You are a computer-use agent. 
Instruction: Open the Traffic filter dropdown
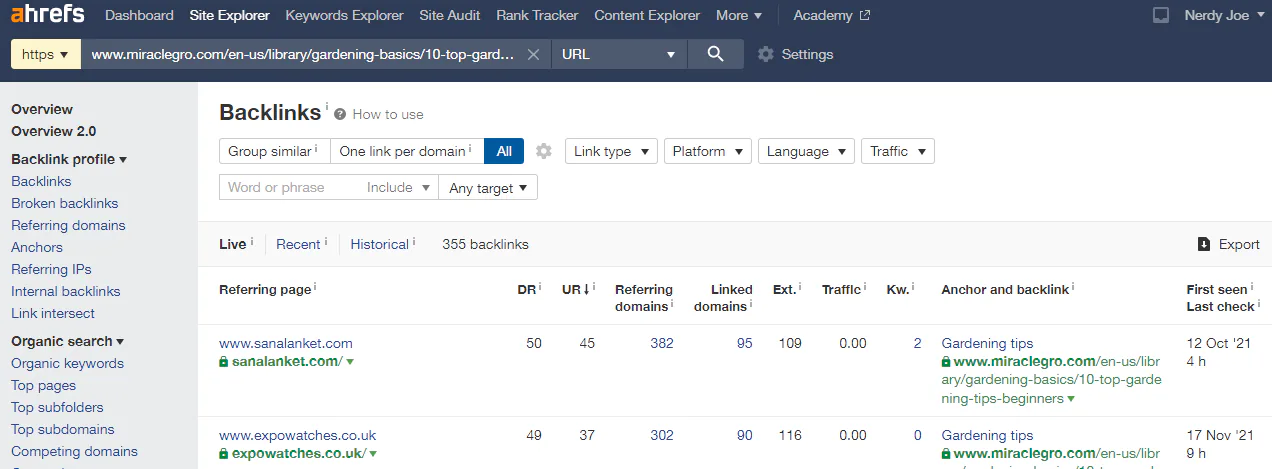[x=897, y=151]
